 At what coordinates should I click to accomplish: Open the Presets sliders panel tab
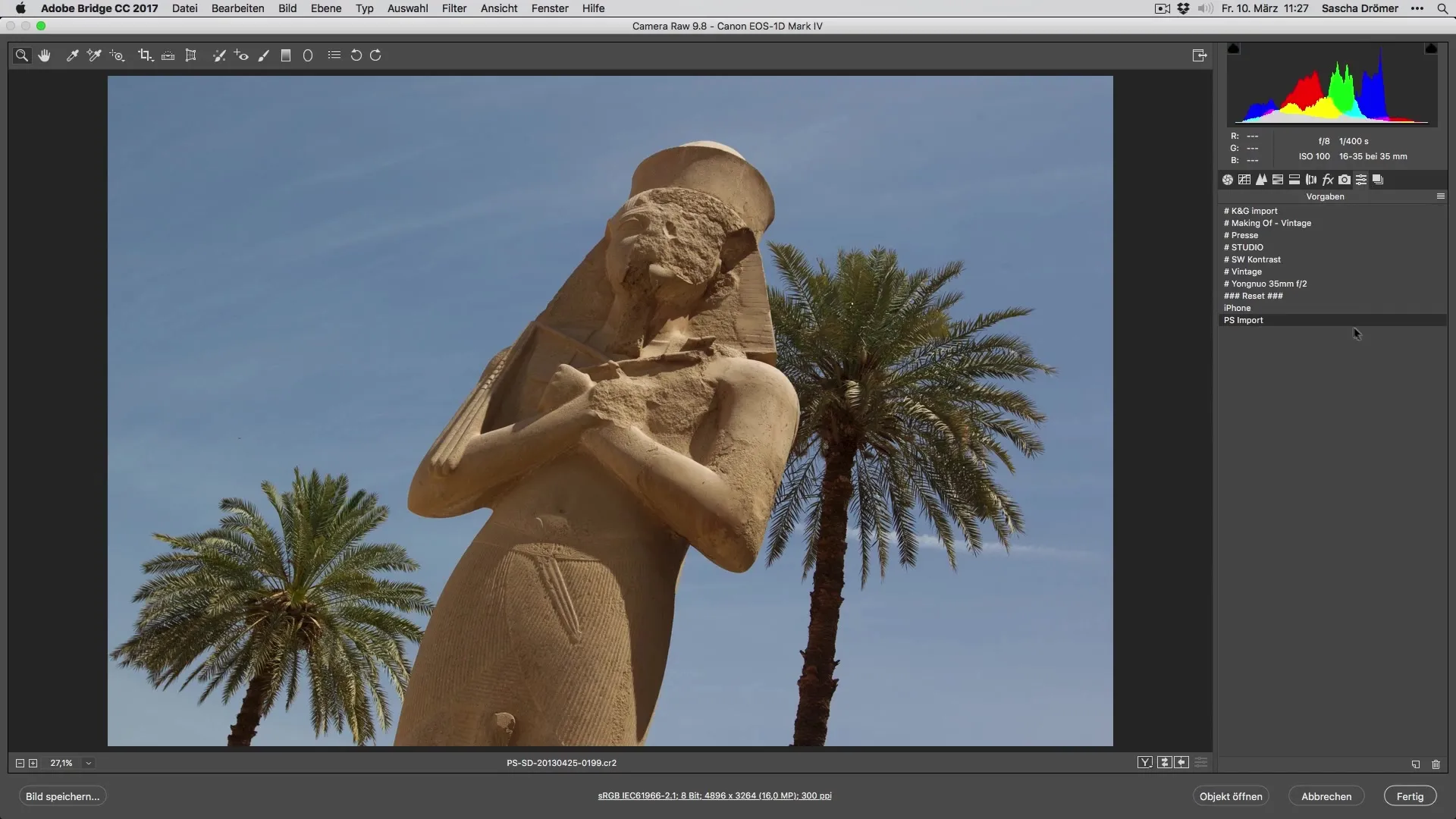coord(1361,180)
